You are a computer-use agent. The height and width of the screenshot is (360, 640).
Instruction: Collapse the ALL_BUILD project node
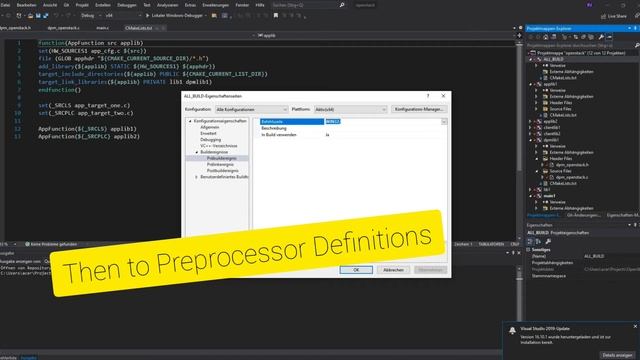(x=531, y=59)
